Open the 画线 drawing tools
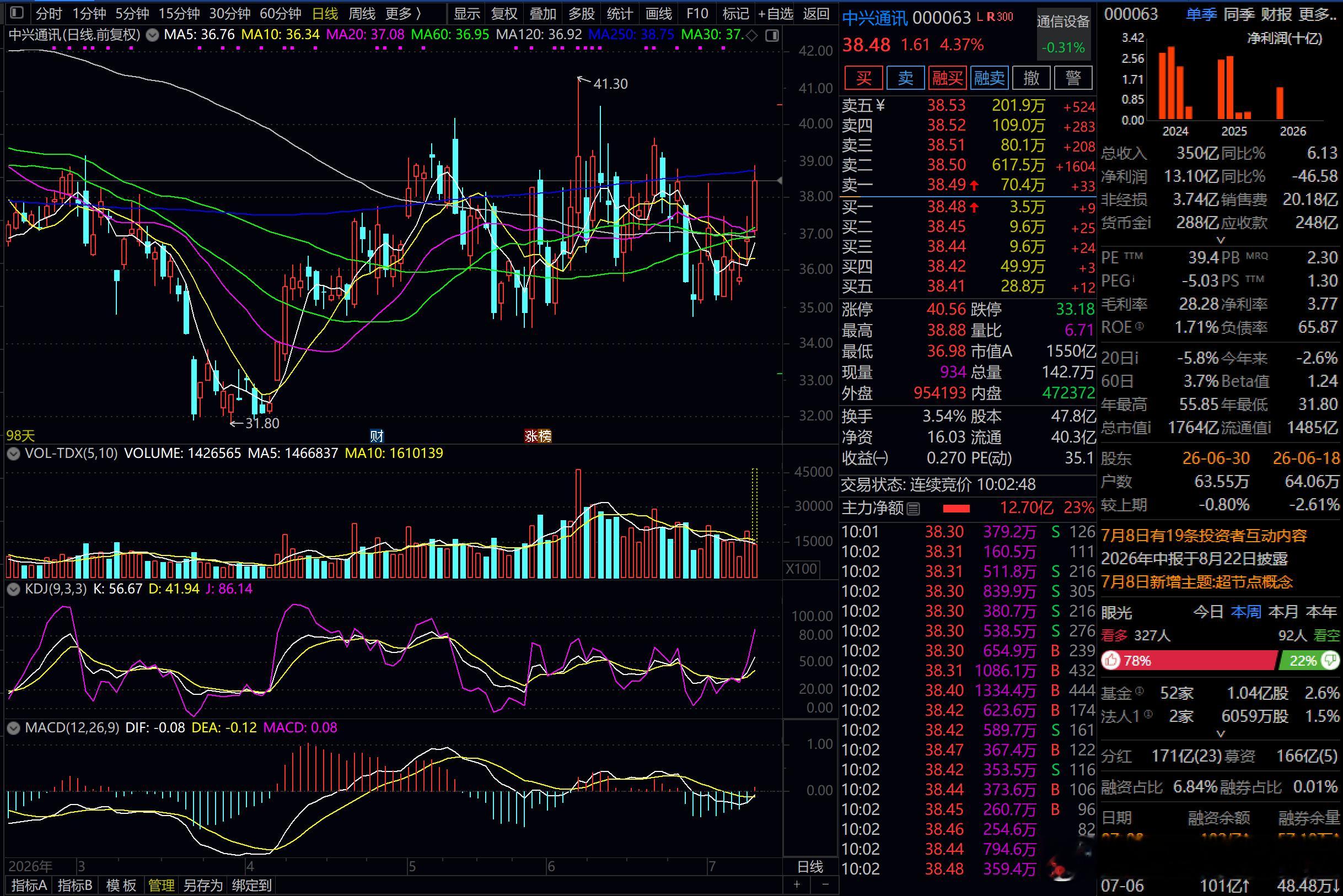 tap(659, 13)
